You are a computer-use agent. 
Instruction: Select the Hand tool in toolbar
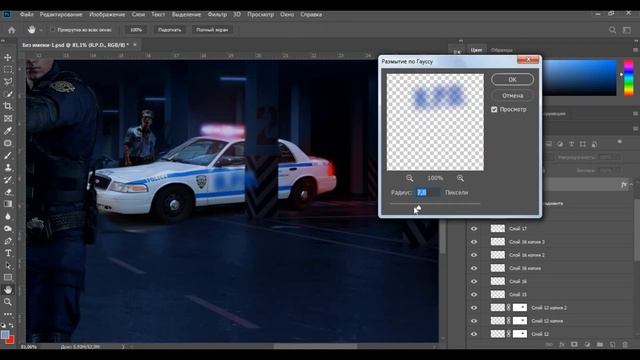click(x=8, y=290)
